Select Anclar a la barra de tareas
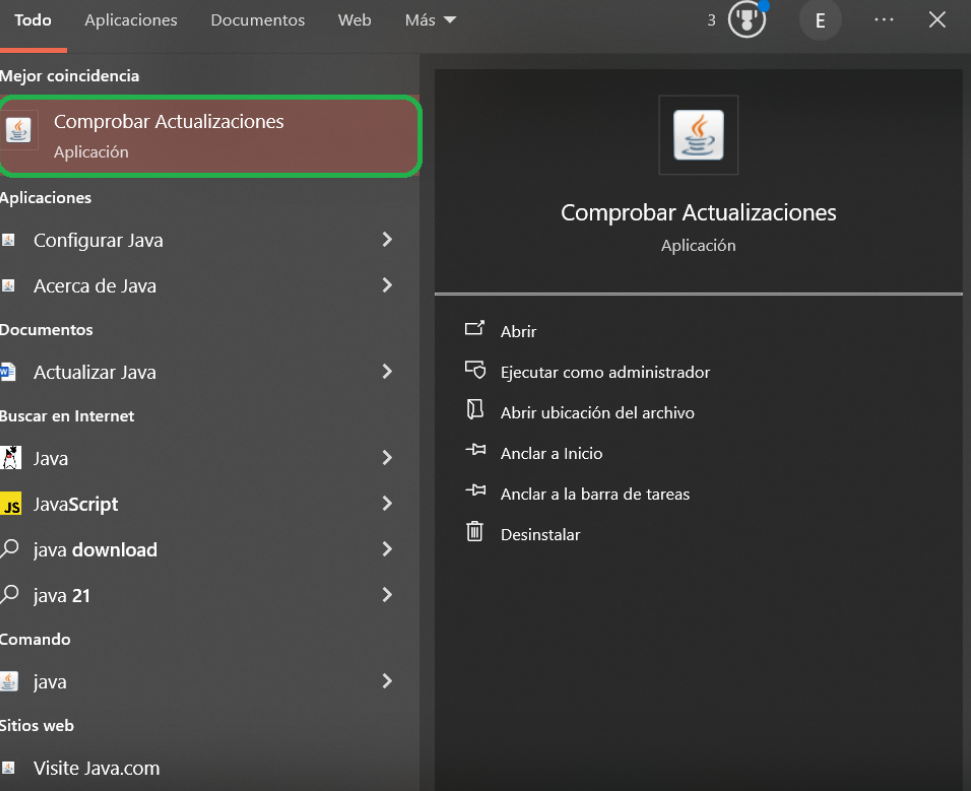Image resolution: width=971 pixels, height=791 pixels. [594, 494]
